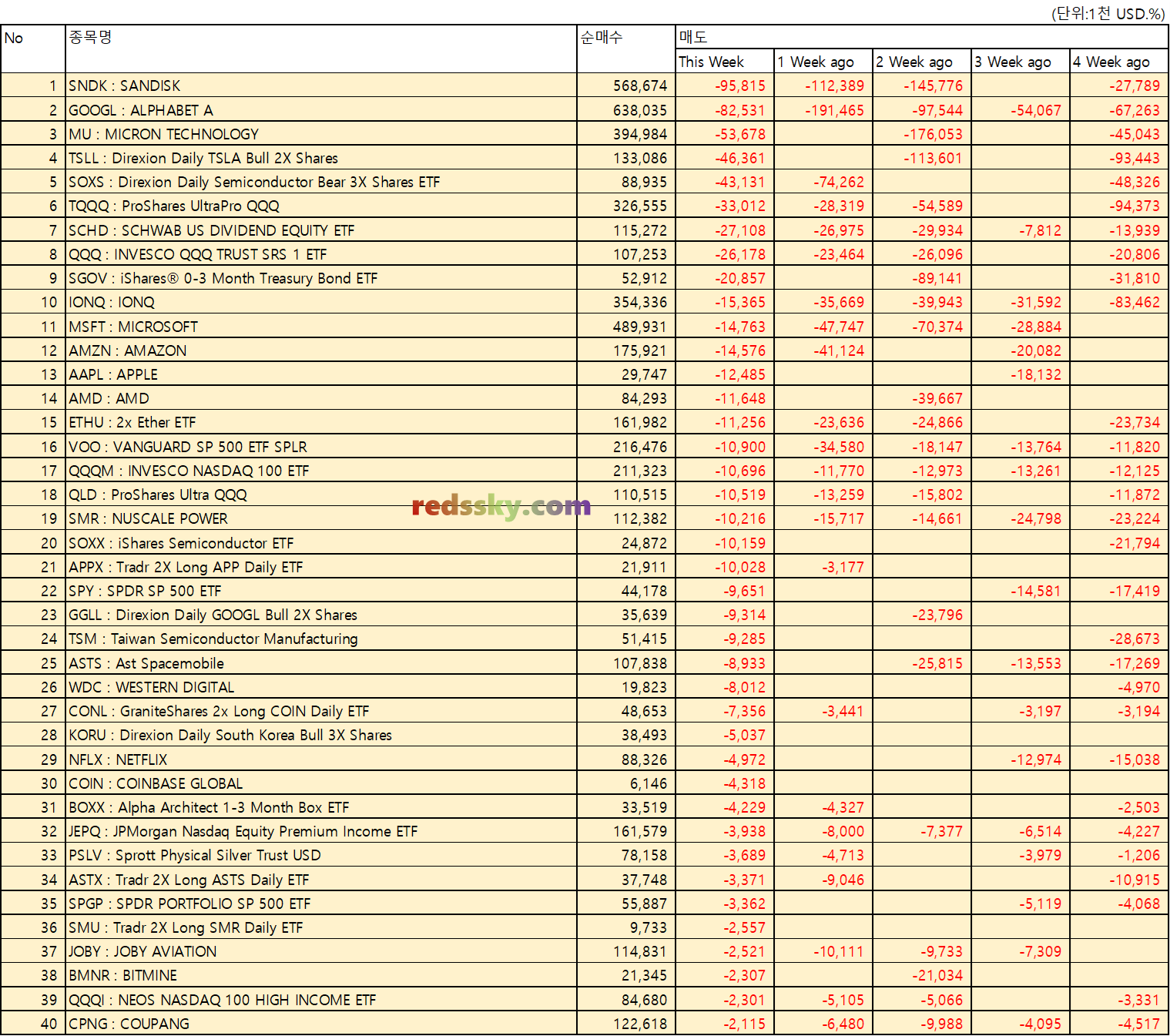Click net-buy value 568,674 for SANDISK

pyautogui.click(x=640, y=85)
